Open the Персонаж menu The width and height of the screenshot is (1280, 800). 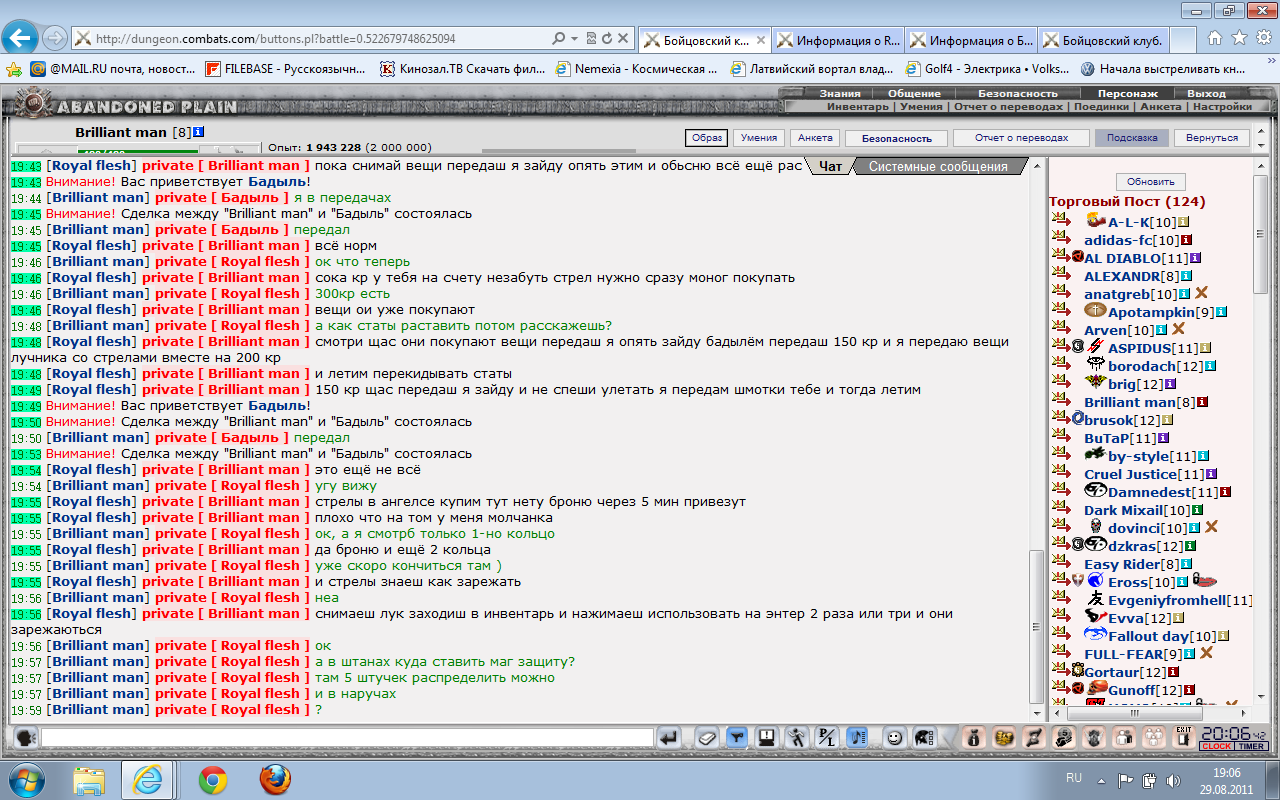pyautogui.click(x=1128, y=94)
